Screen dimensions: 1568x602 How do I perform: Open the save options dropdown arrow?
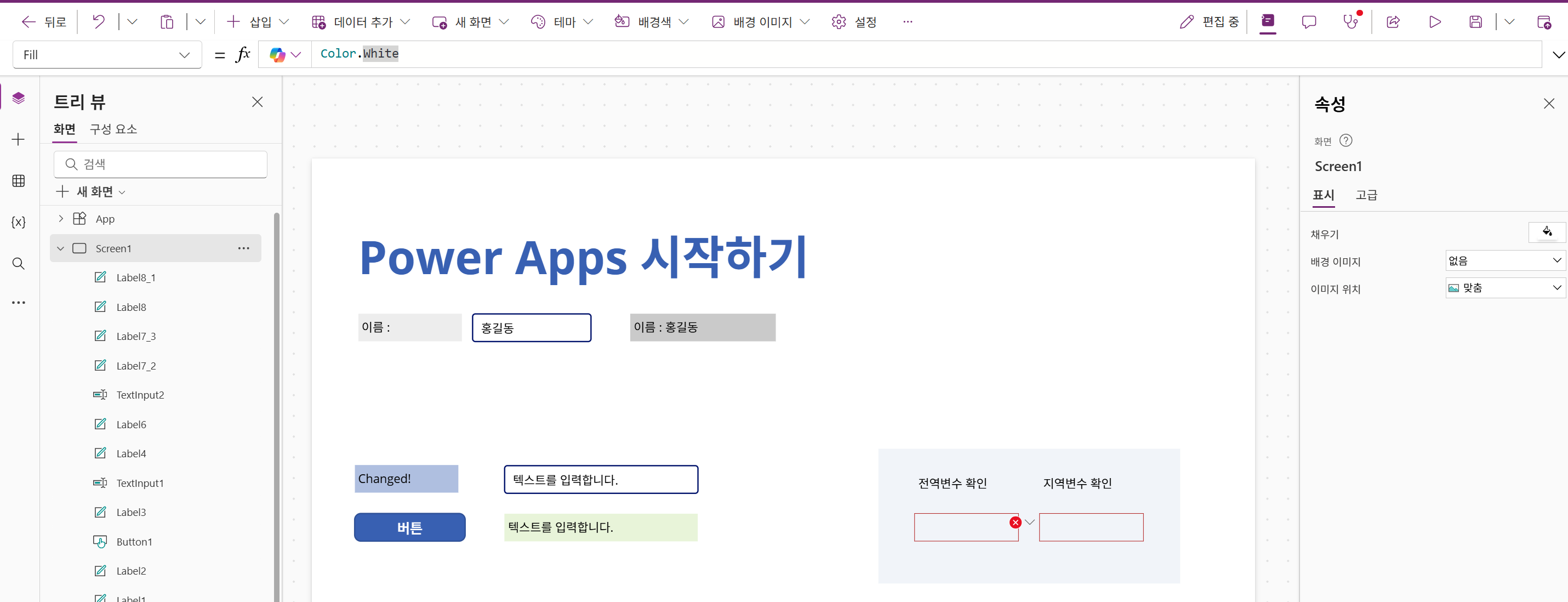point(1509,22)
